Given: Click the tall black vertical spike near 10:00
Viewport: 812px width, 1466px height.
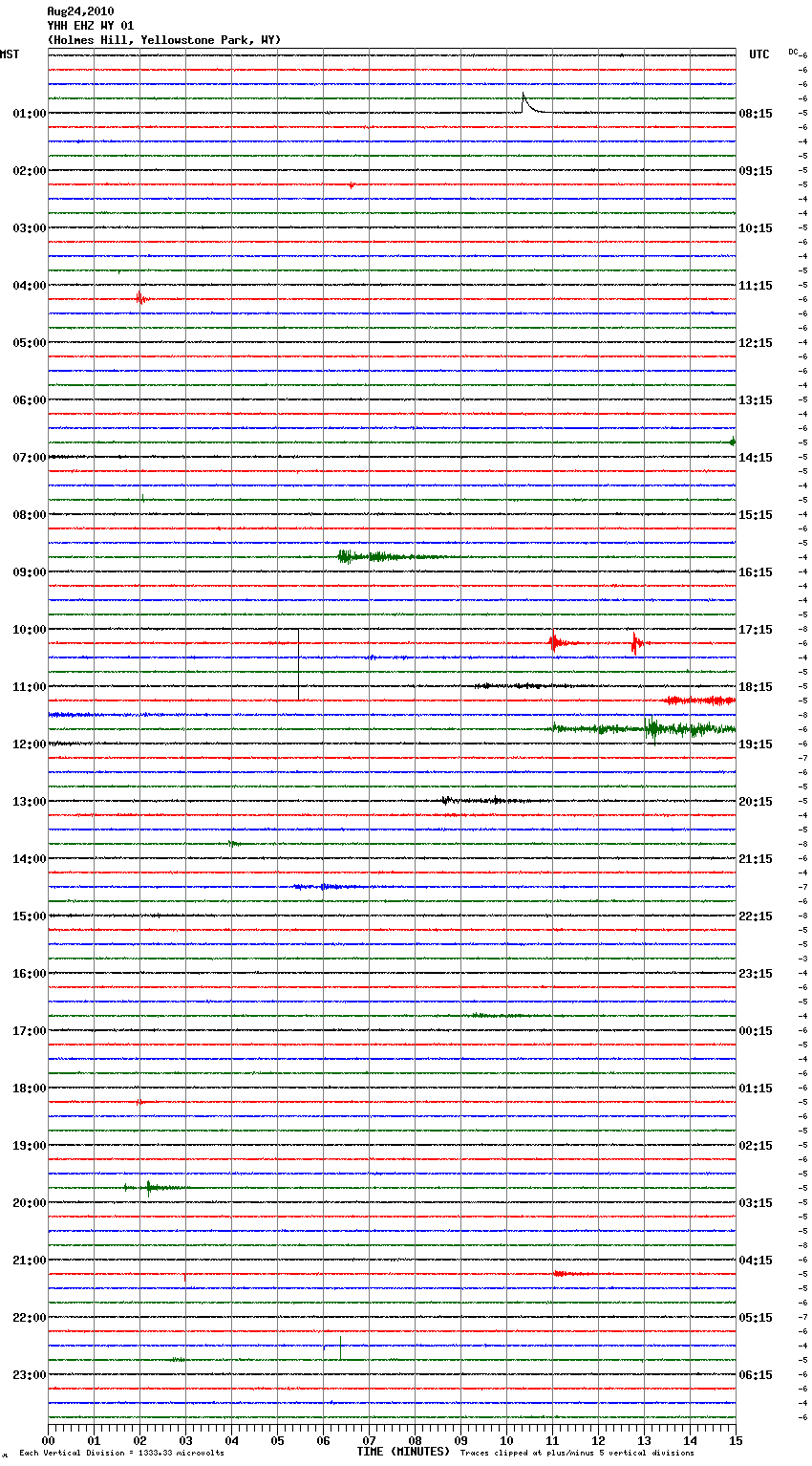Looking at the screenshot, I should (x=298, y=664).
